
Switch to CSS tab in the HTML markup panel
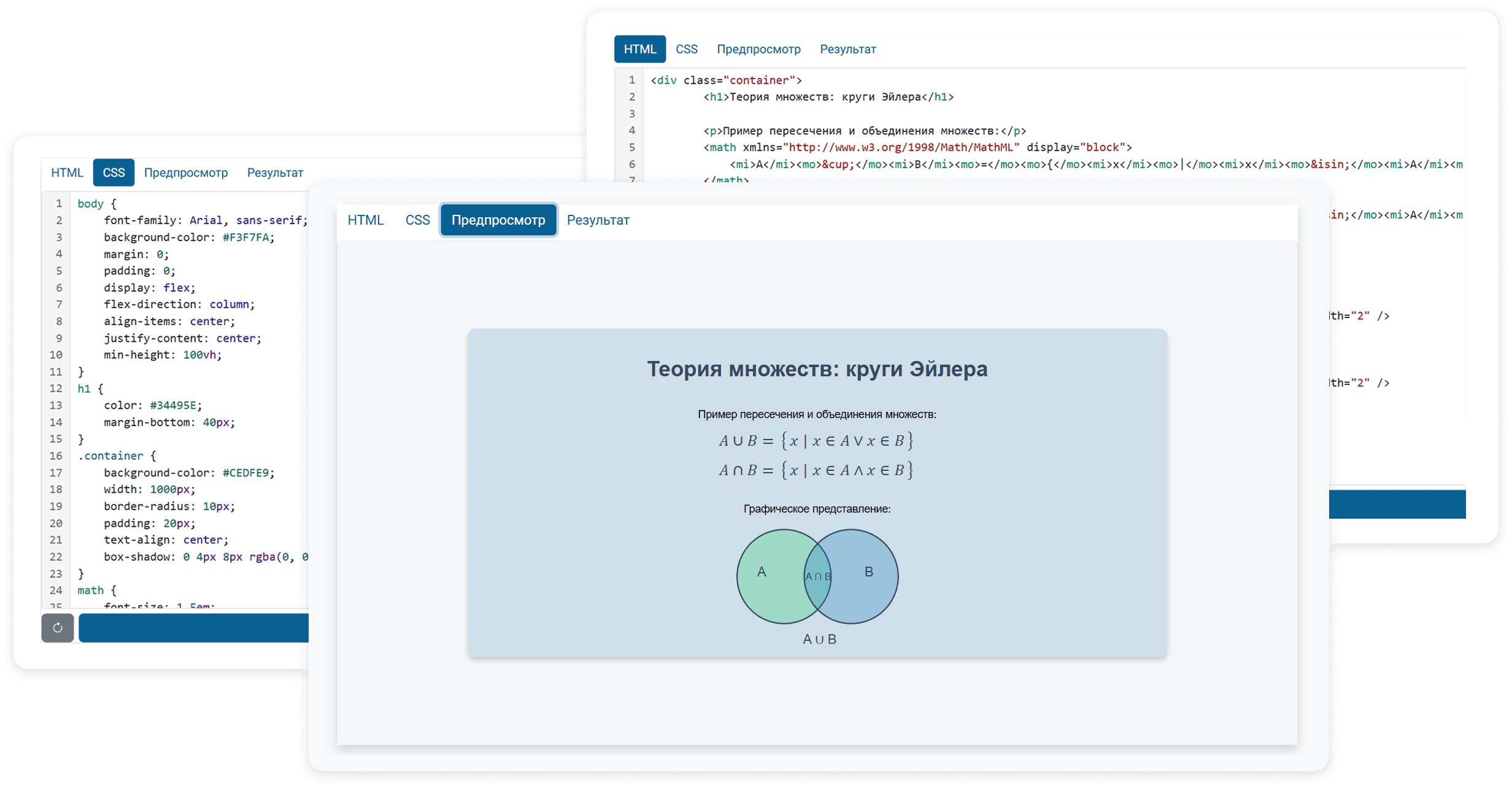coord(686,49)
